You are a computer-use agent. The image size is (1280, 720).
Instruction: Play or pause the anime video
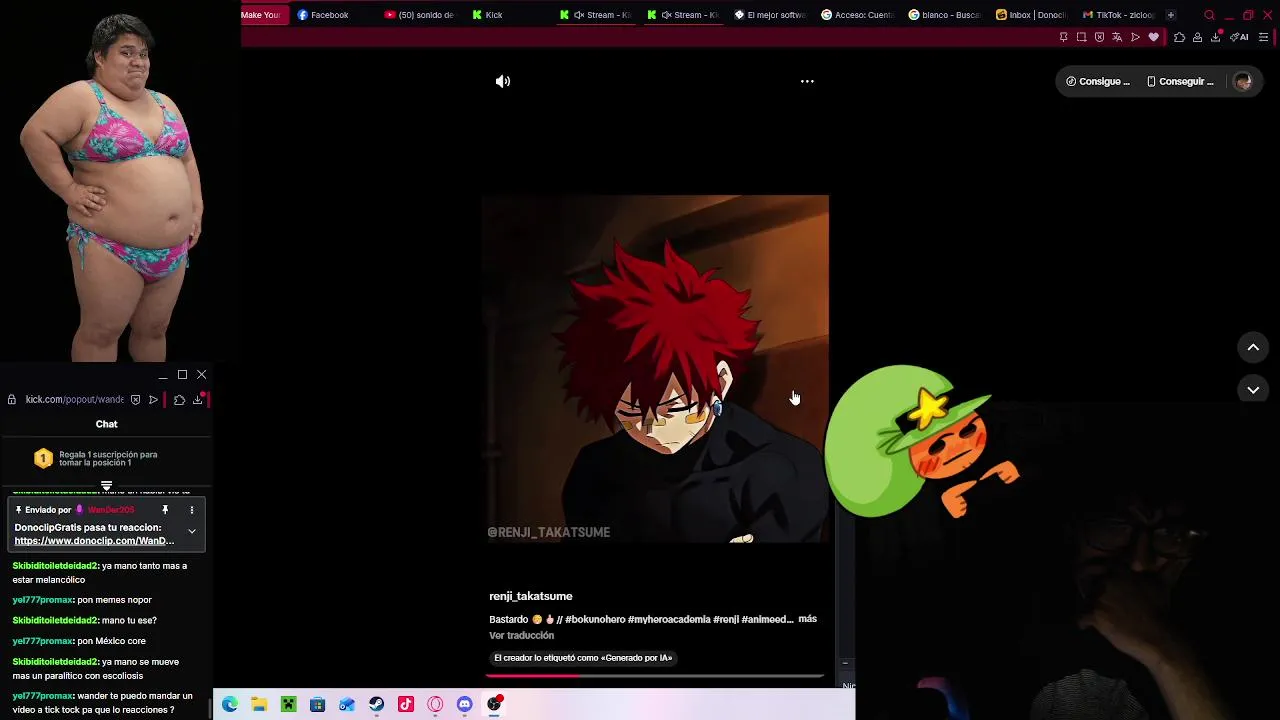click(x=655, y=368)
